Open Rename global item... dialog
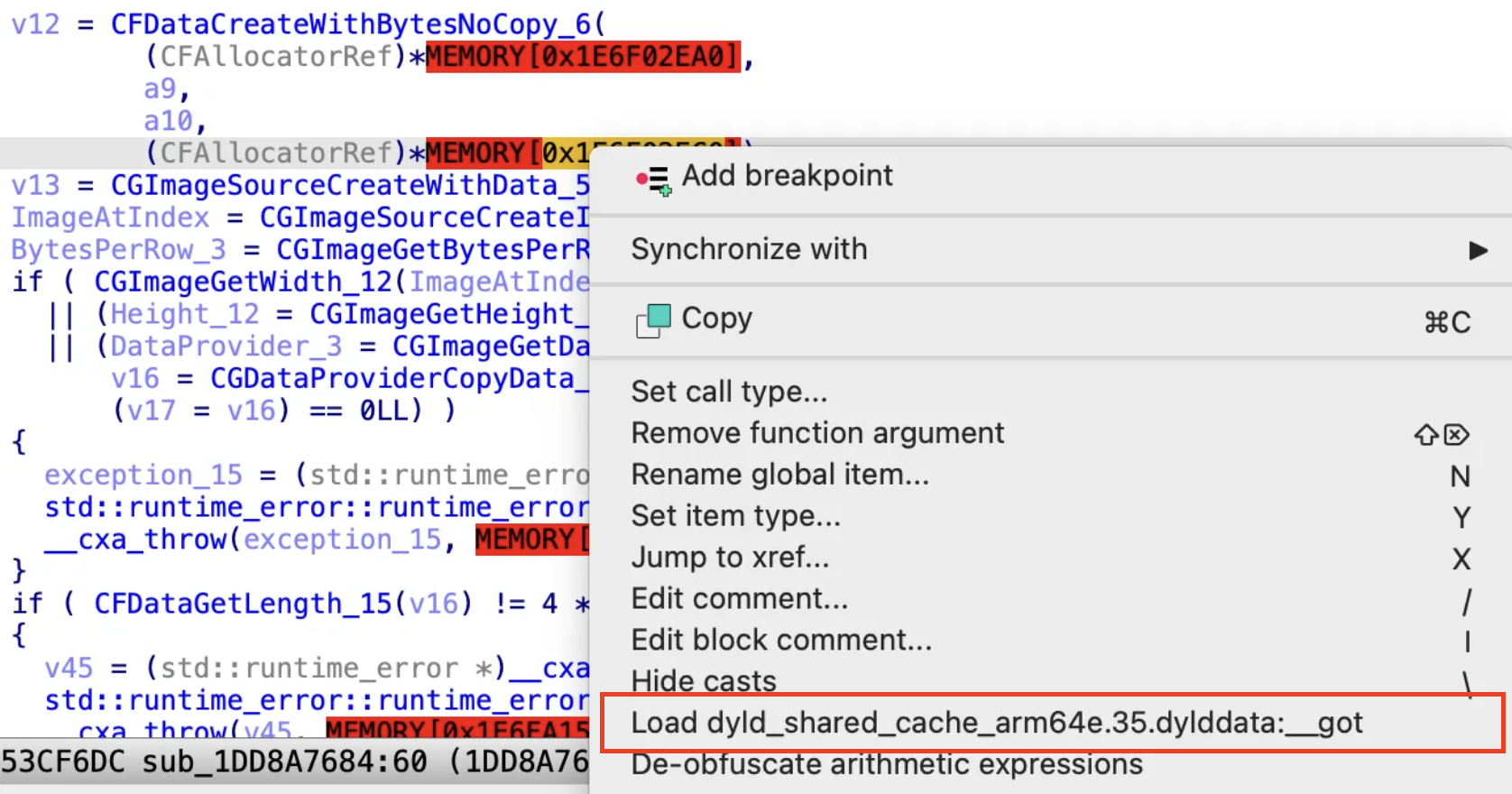 [x=779, y=475]
